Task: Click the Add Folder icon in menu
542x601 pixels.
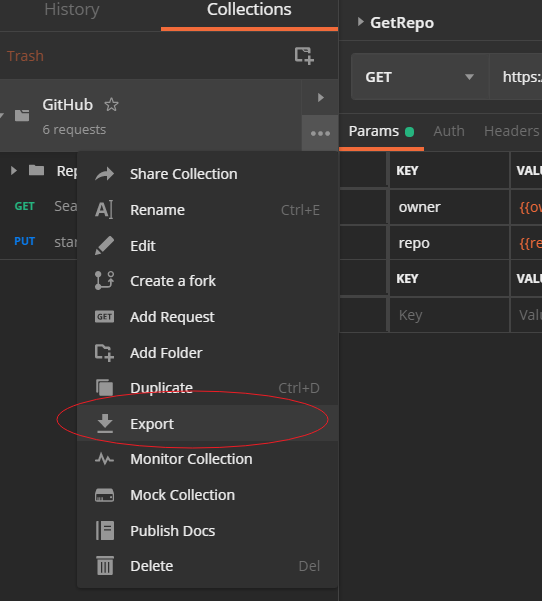Action: click(x=104, y=352)
